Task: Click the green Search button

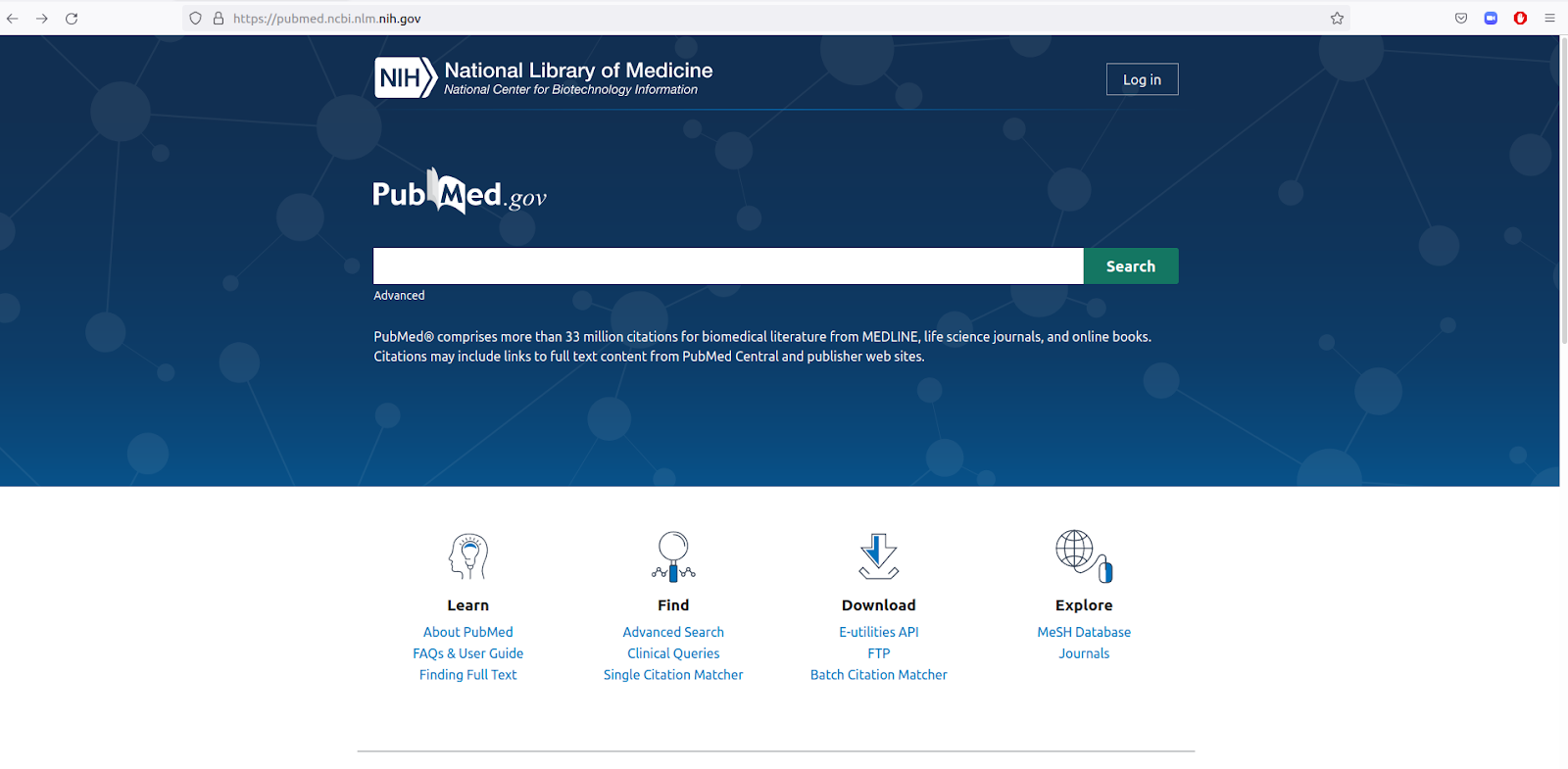Action: tap(1131, 266)
